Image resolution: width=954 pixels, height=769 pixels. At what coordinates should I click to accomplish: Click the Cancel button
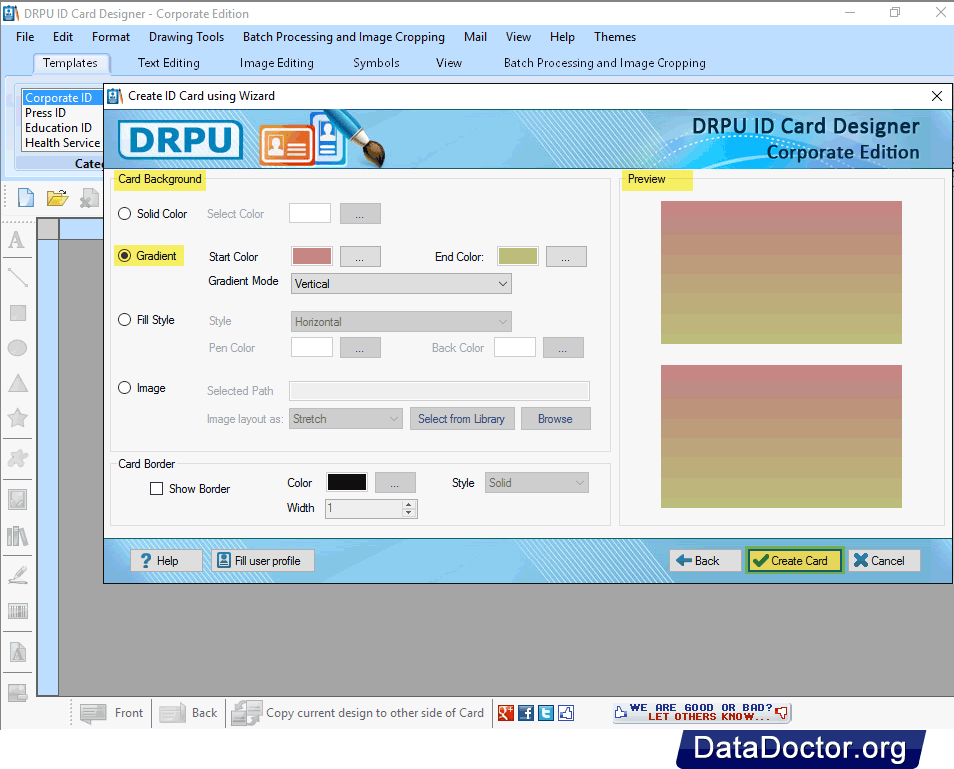click(x=883, y=560)
